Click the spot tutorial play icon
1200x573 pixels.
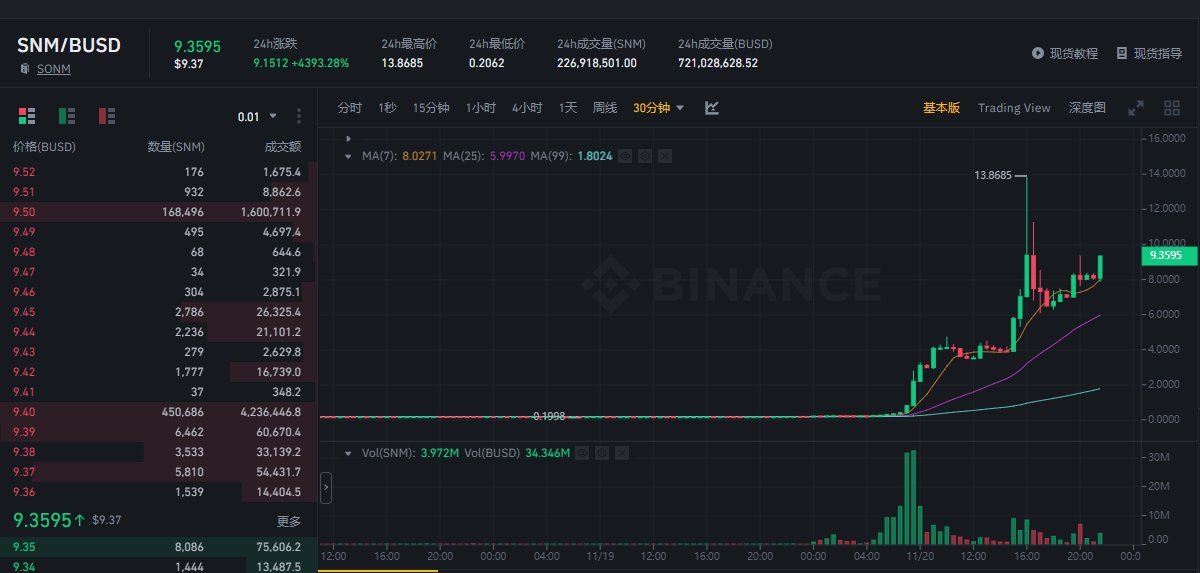point(1038,53)
